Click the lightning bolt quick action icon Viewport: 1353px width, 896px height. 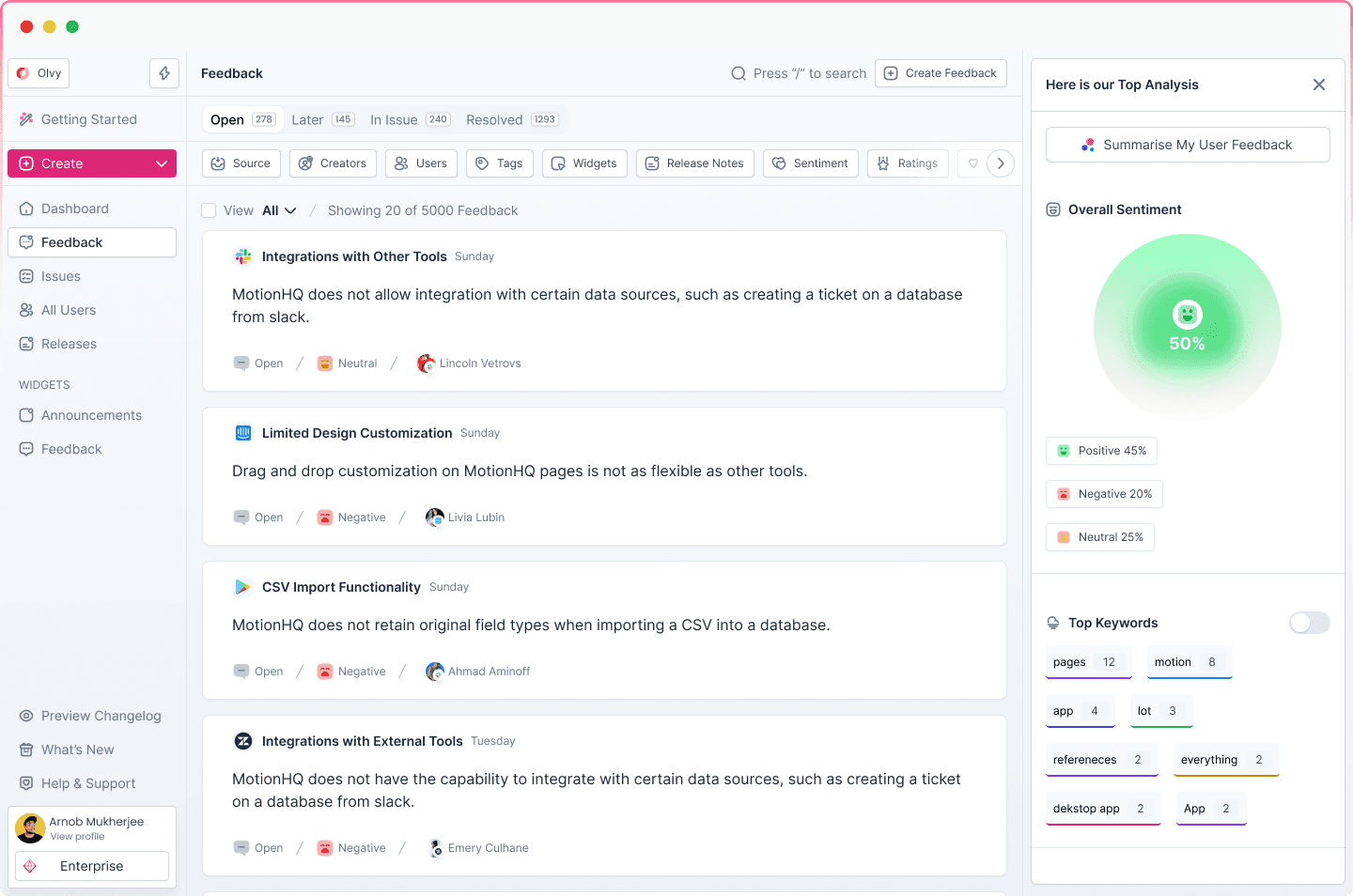164,73
